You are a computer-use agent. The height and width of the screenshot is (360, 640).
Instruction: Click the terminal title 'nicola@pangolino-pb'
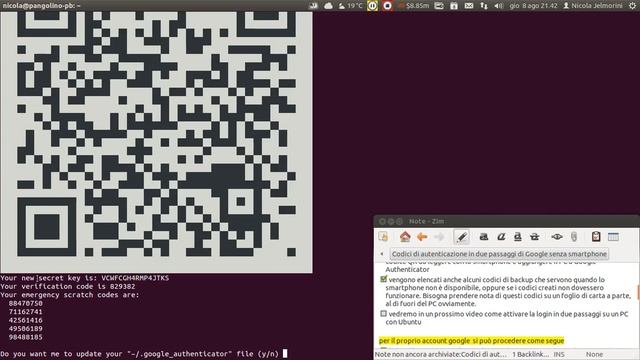tap(42, 6)
